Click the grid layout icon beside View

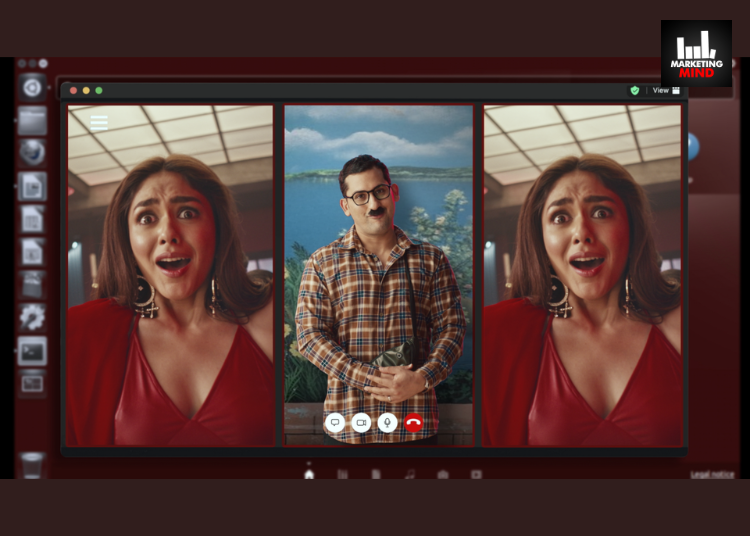tap(676, 90)
